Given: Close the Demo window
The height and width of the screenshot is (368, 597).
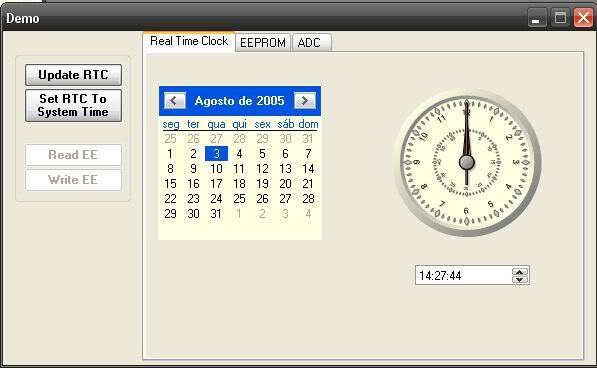Looking at the screenshot, I should [583, 18].
